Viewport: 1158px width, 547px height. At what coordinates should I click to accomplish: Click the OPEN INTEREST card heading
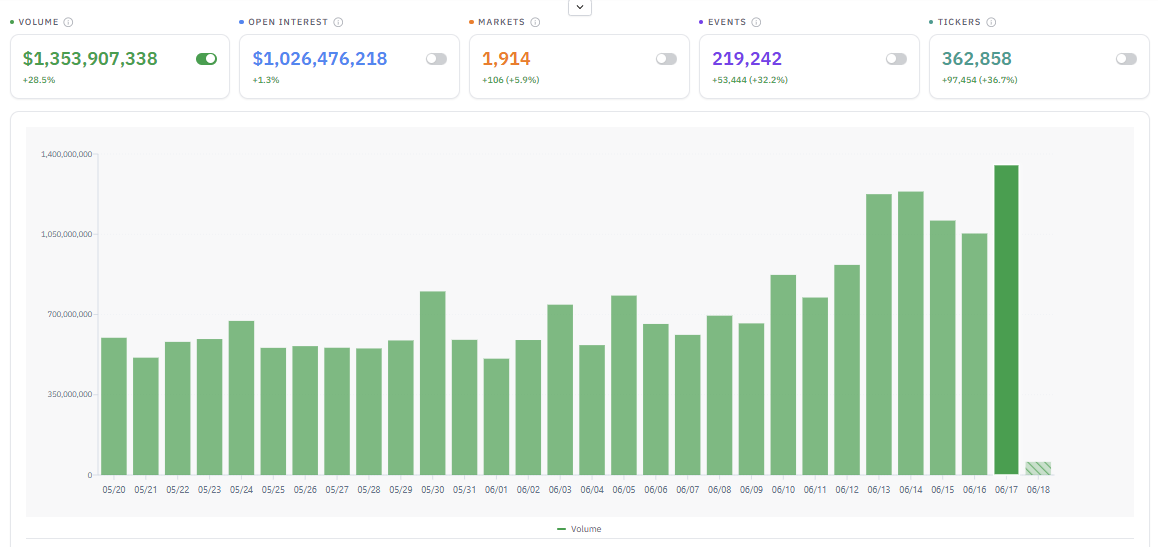[288, 22]
